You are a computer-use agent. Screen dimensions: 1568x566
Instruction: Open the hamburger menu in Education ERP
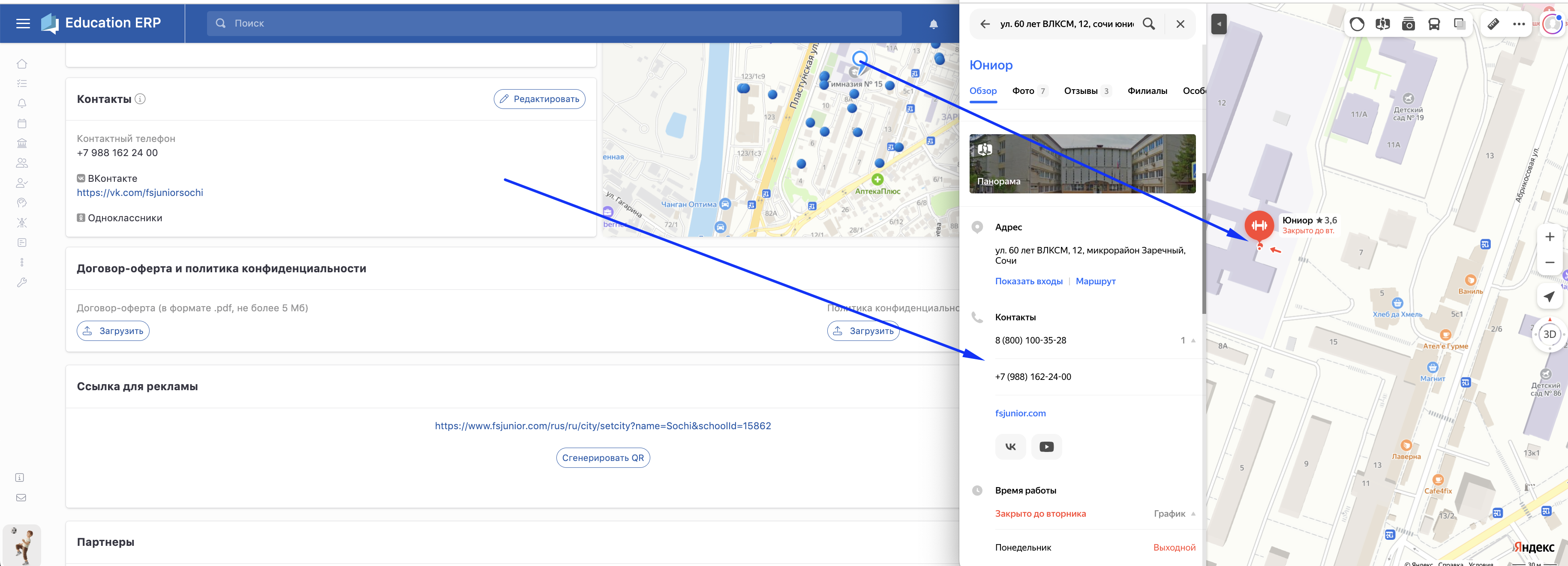23,23
